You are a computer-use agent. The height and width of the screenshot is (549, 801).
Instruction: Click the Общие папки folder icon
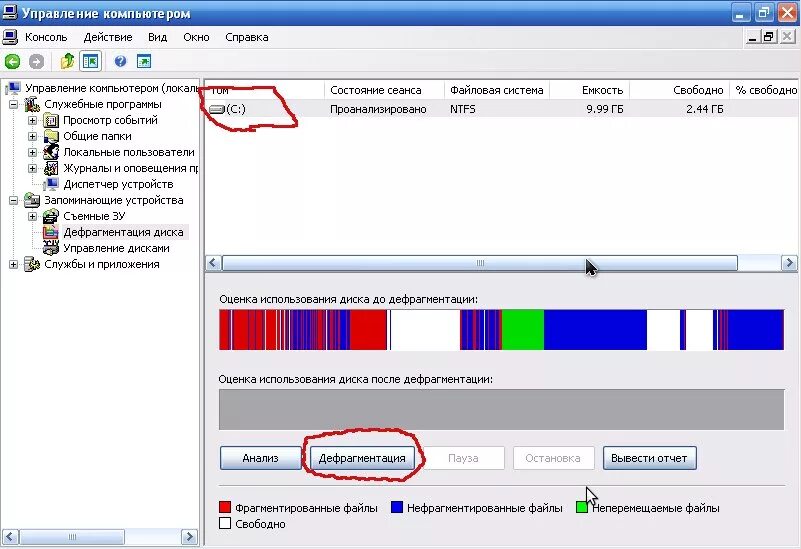click(x=51, y=136)
